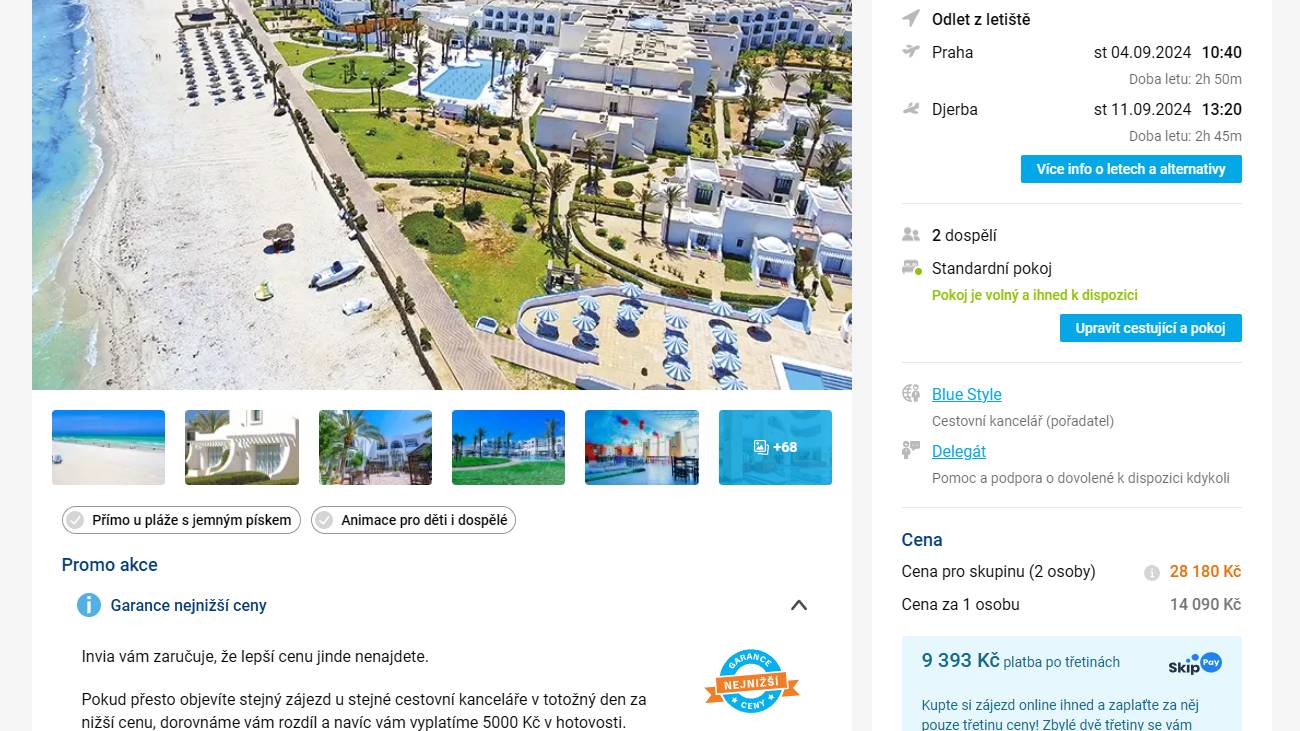
Task: Select the Přímo u pláže s jemným pískem tag
Action: pos(181,520)
